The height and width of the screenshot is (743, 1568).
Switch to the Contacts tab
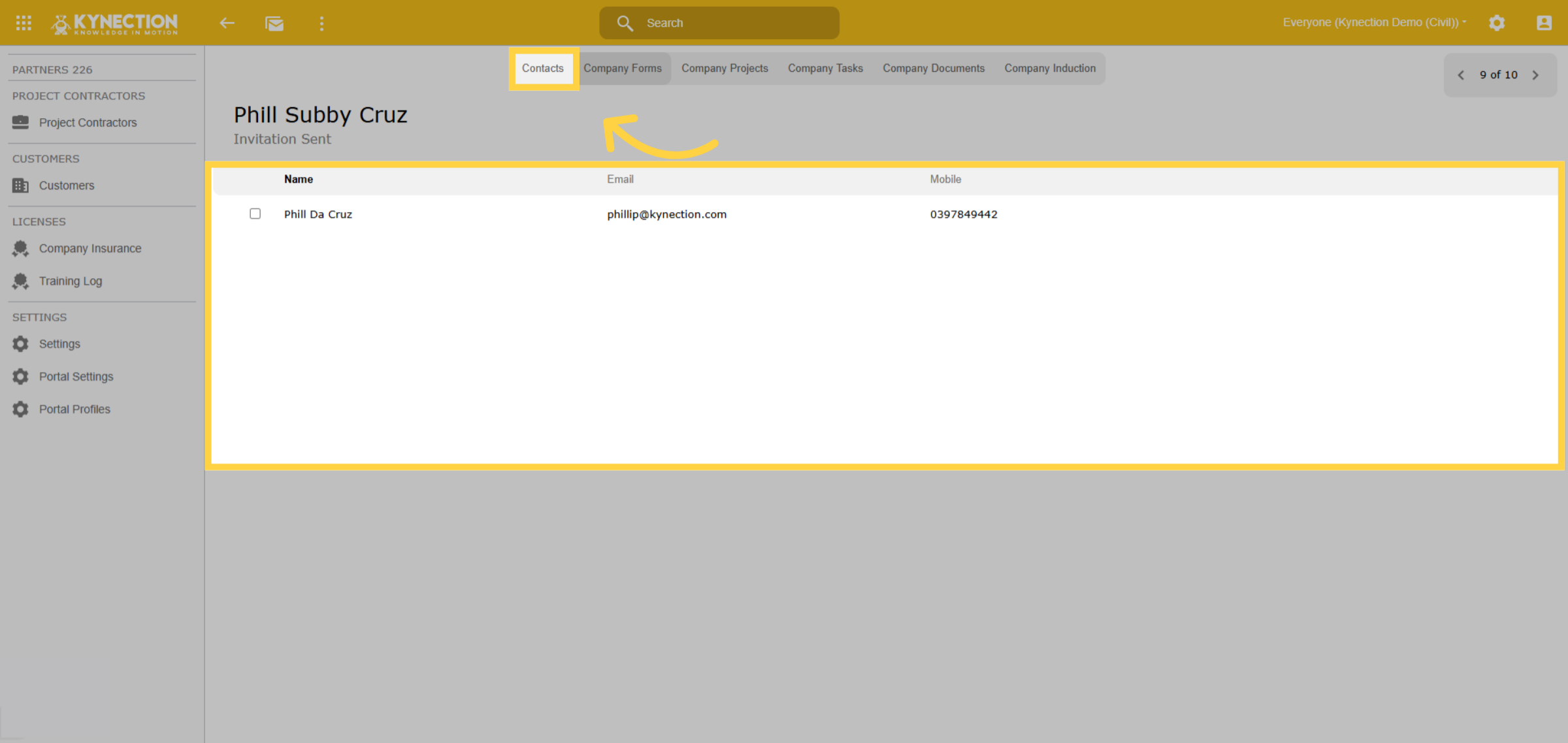coord(542,68)
